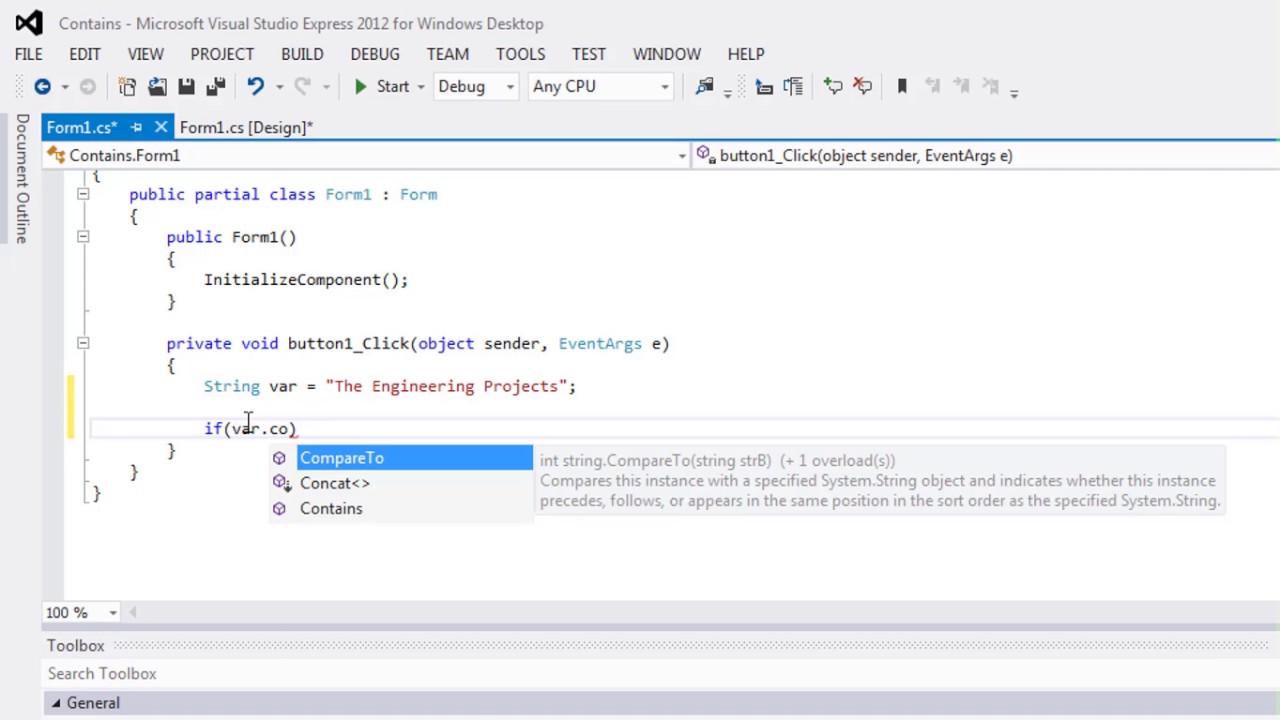The height and width of the screenshot is (720, 1280).
Task: Collapse the button1_Click method block
Action: (x=83, y=343)
